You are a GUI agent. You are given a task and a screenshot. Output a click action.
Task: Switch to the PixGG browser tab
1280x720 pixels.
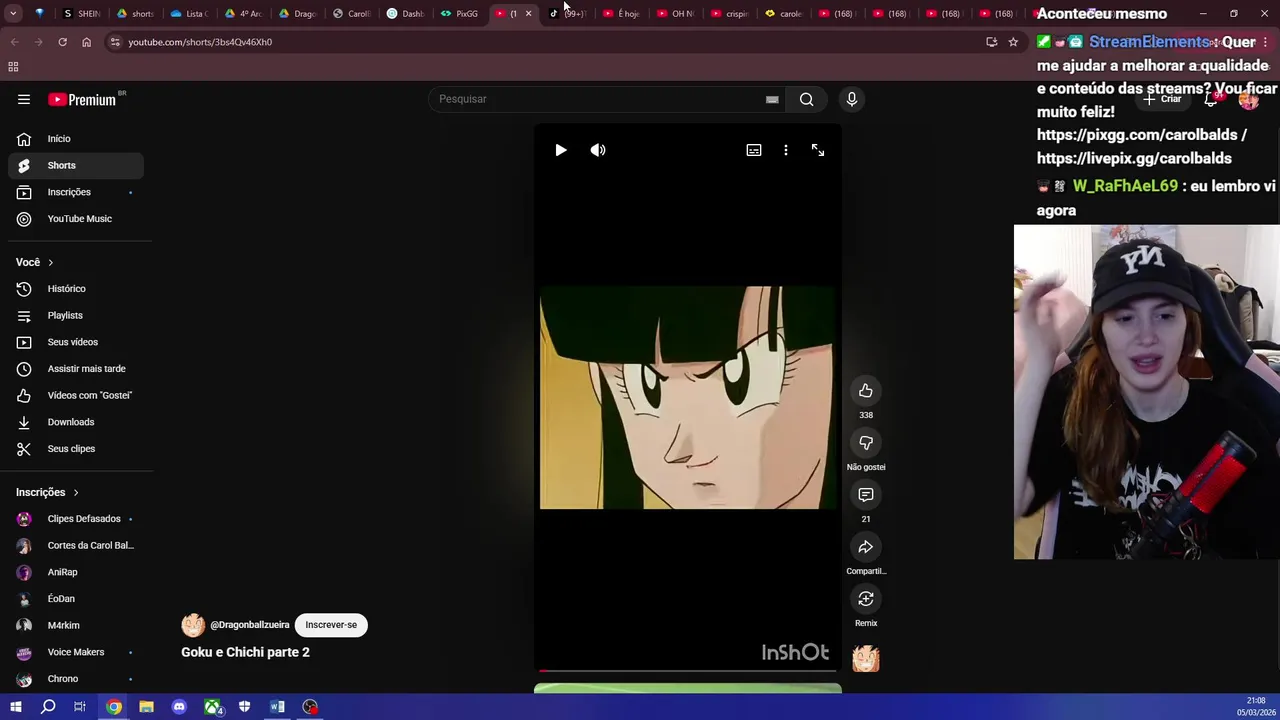(460, 14)
